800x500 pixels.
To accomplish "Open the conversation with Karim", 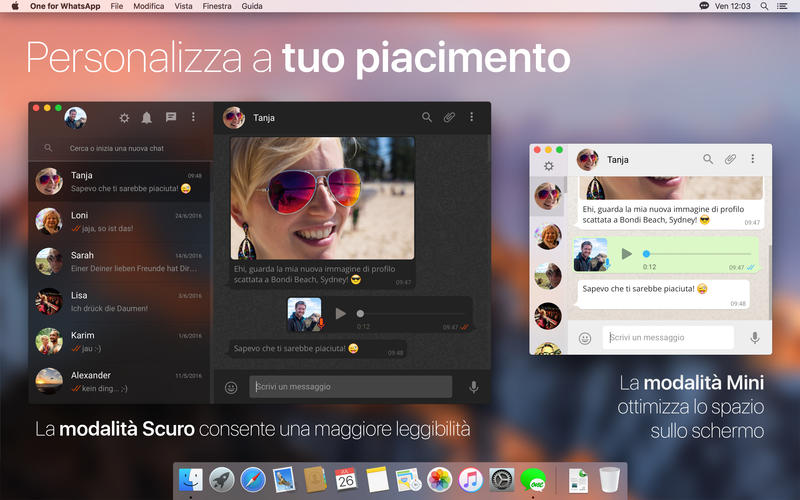I will tap(119, 342).
